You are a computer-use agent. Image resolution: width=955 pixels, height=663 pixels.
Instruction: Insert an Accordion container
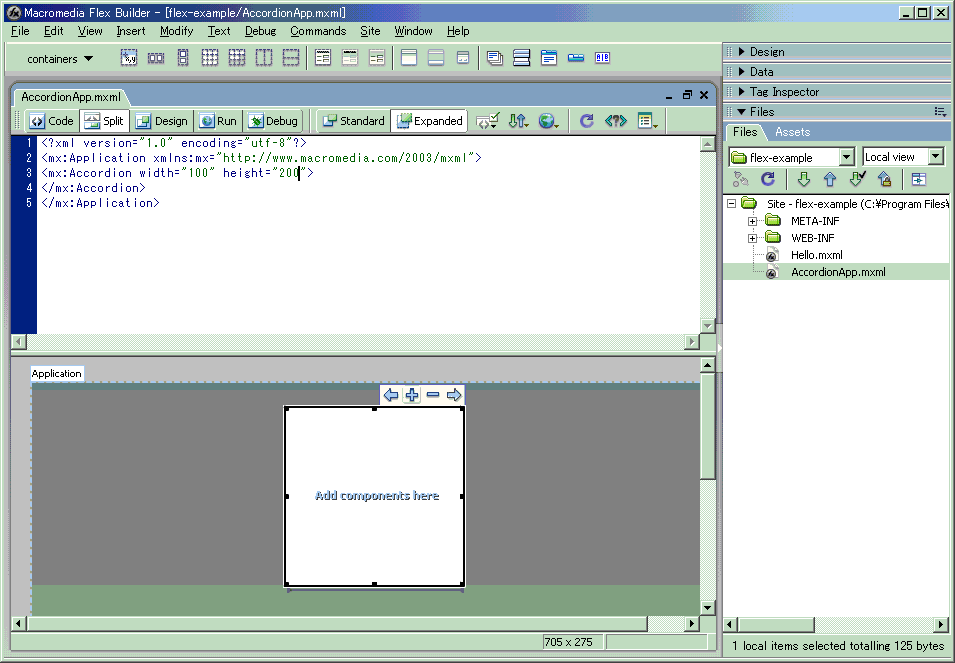pyautogui.click(x=521, y=58)
